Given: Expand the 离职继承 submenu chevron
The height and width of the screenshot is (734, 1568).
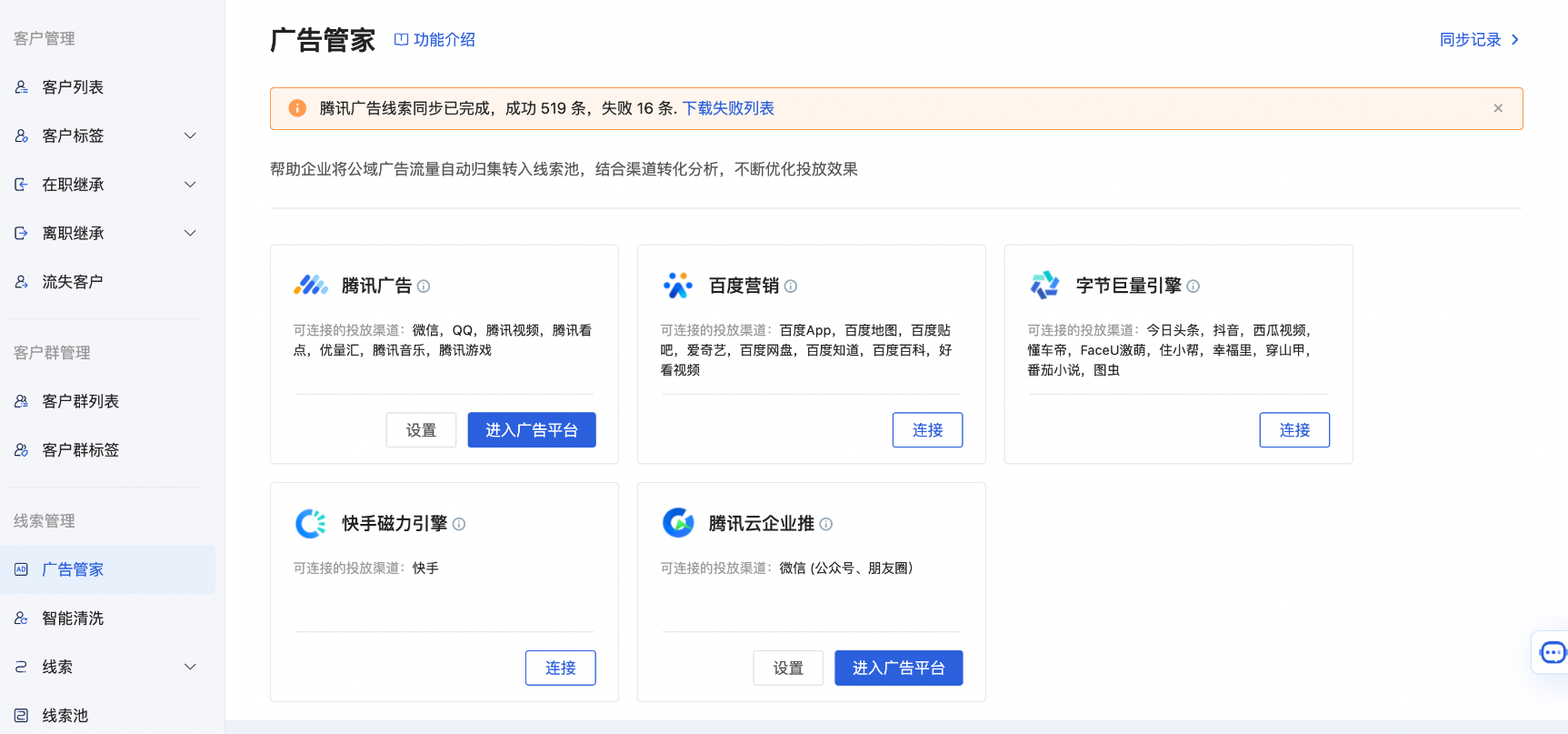Looking at the screenshot, I should pyautogui.click(x=190, y=234).
